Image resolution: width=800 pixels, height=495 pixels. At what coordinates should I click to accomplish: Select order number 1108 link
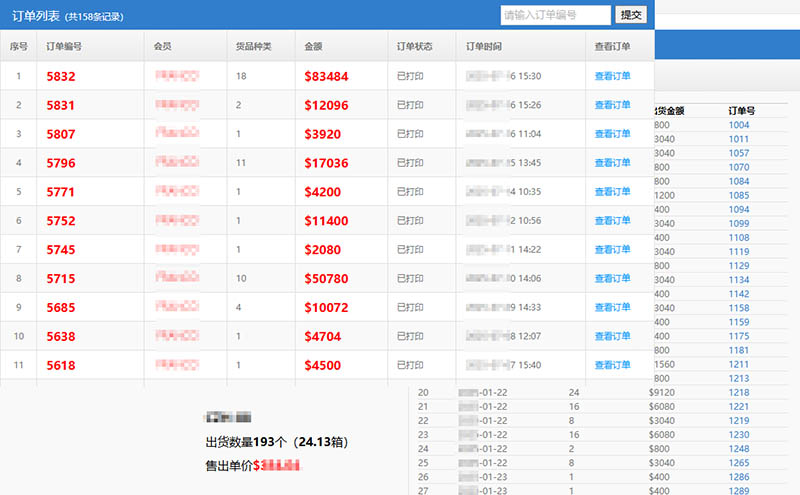739,238
